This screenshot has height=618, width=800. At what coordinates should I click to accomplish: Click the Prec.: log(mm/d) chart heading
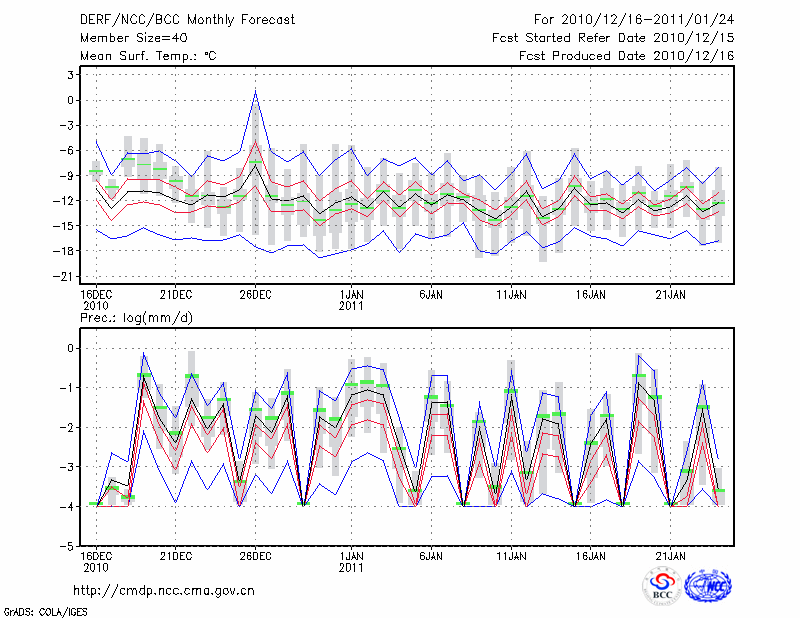tap(135, 317)
